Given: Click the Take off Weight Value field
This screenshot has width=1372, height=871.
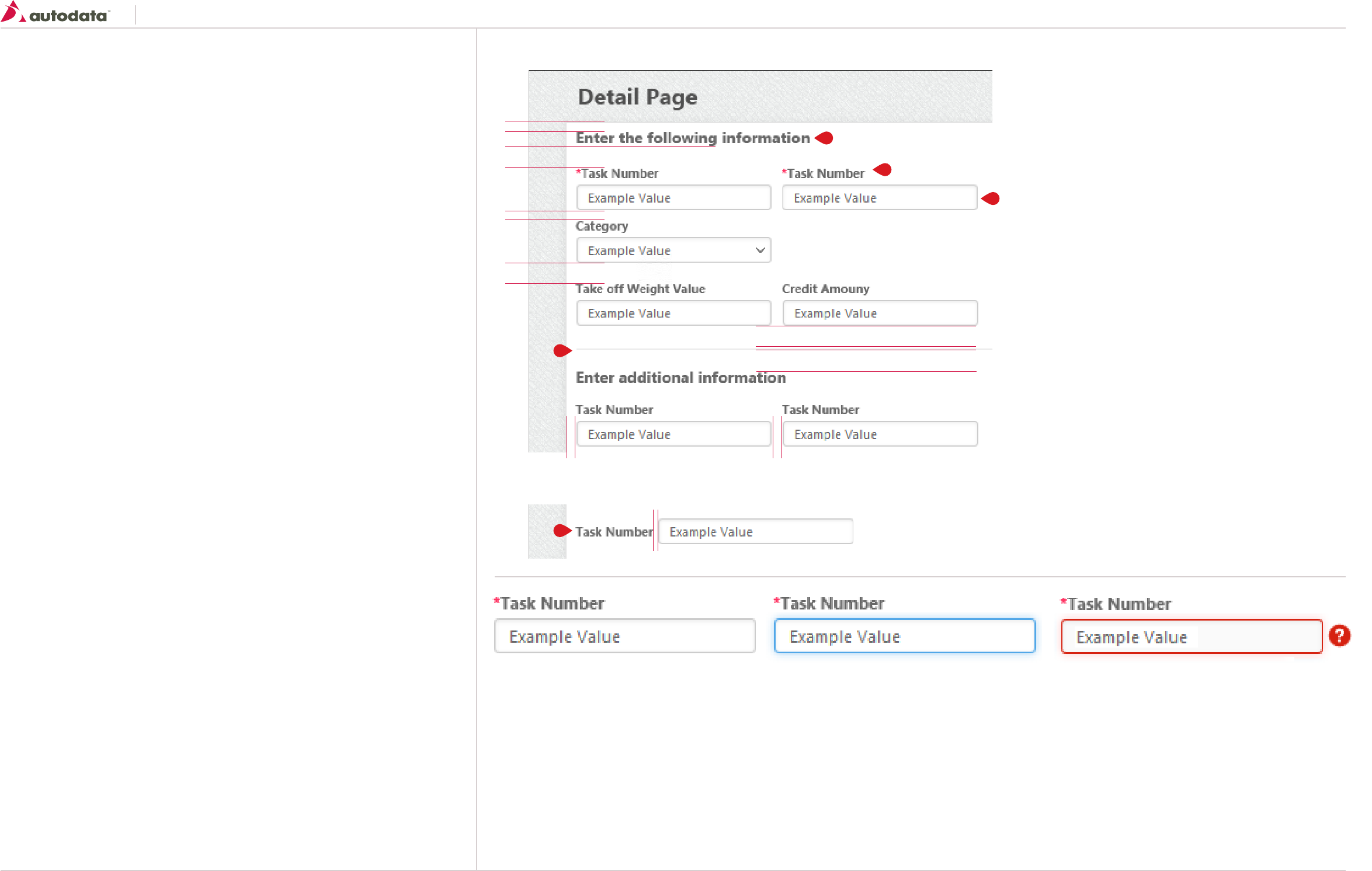Looking at the screenshot, I should [673, 313].
